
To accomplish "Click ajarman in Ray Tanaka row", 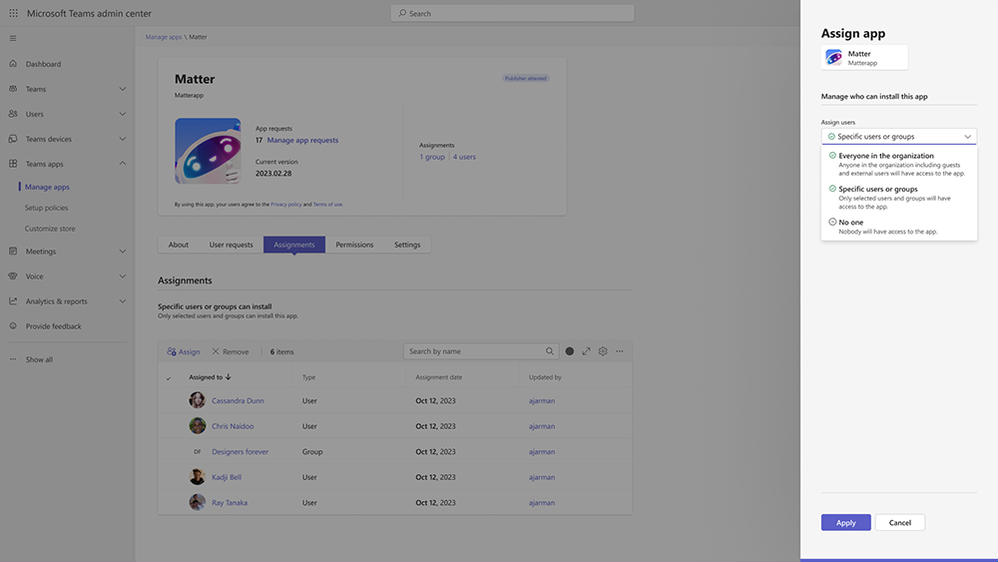I will 542,502.
